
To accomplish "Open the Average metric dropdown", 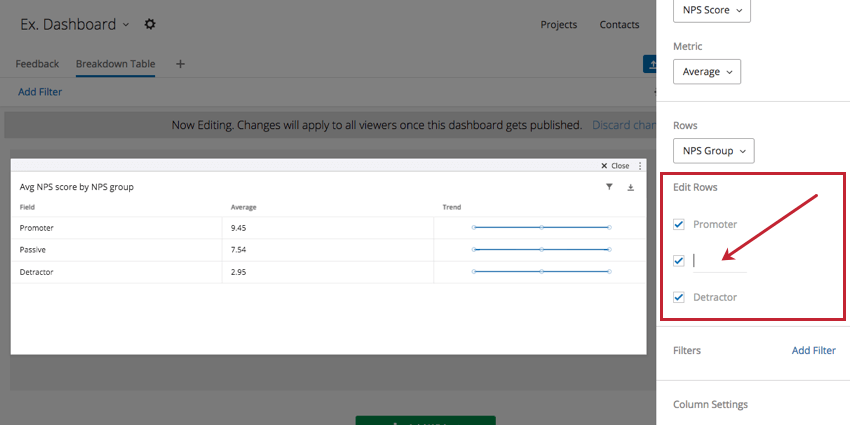I will [707, 72].
